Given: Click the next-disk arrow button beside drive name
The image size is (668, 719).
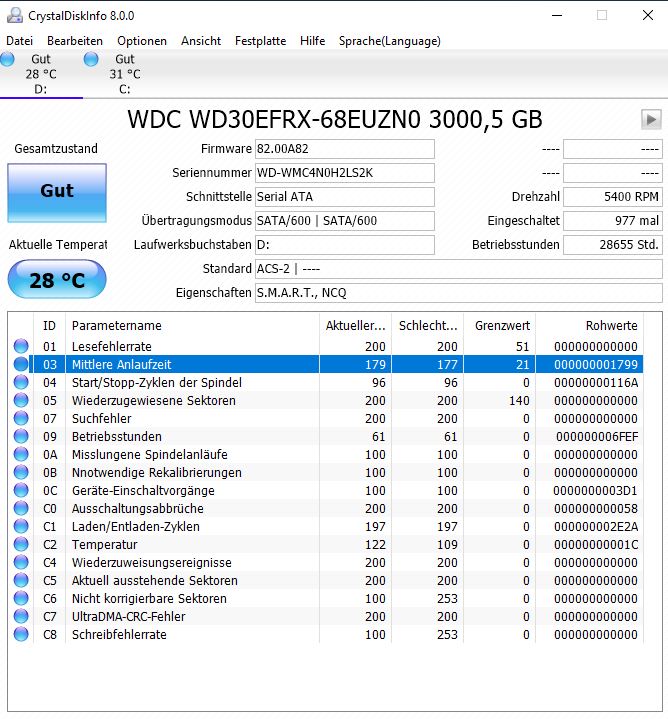Looking at the screenshot, I should point(651,120).
